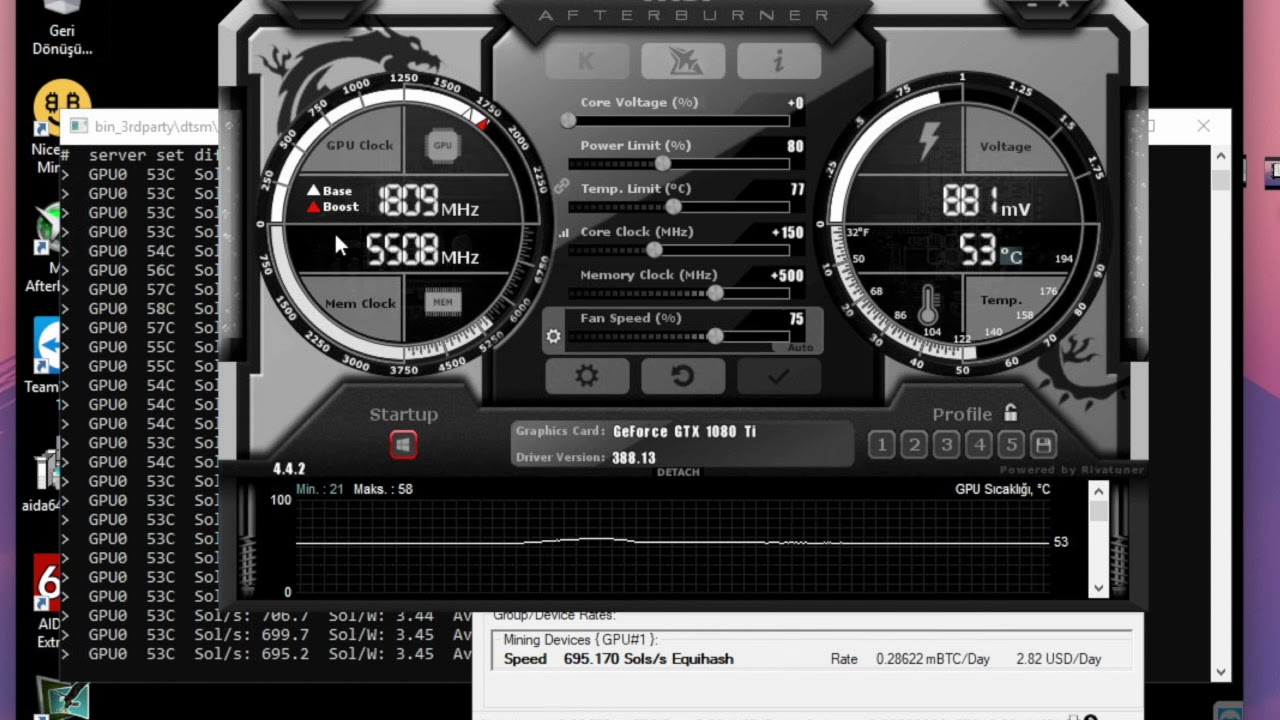Screen dimensions: 1280x720
Task: Close the background miner console window
Action: (1204, 126)
